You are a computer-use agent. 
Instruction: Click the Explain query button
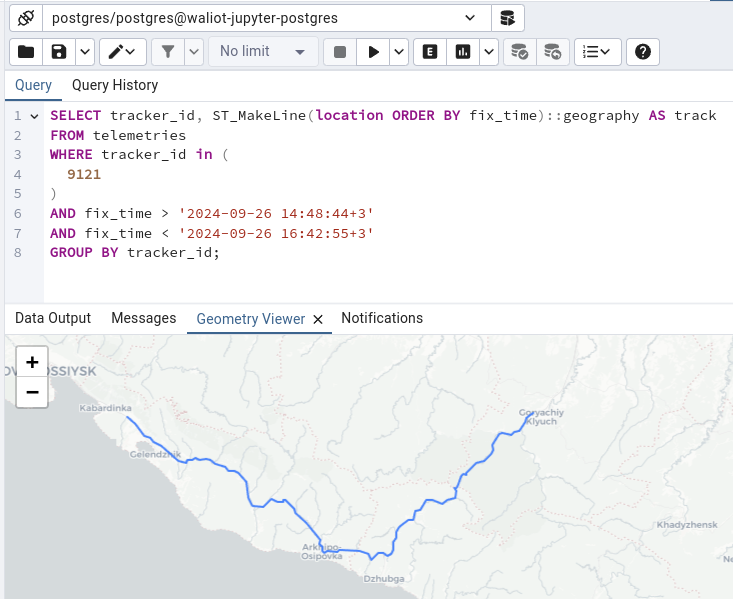tap(430, 52)
